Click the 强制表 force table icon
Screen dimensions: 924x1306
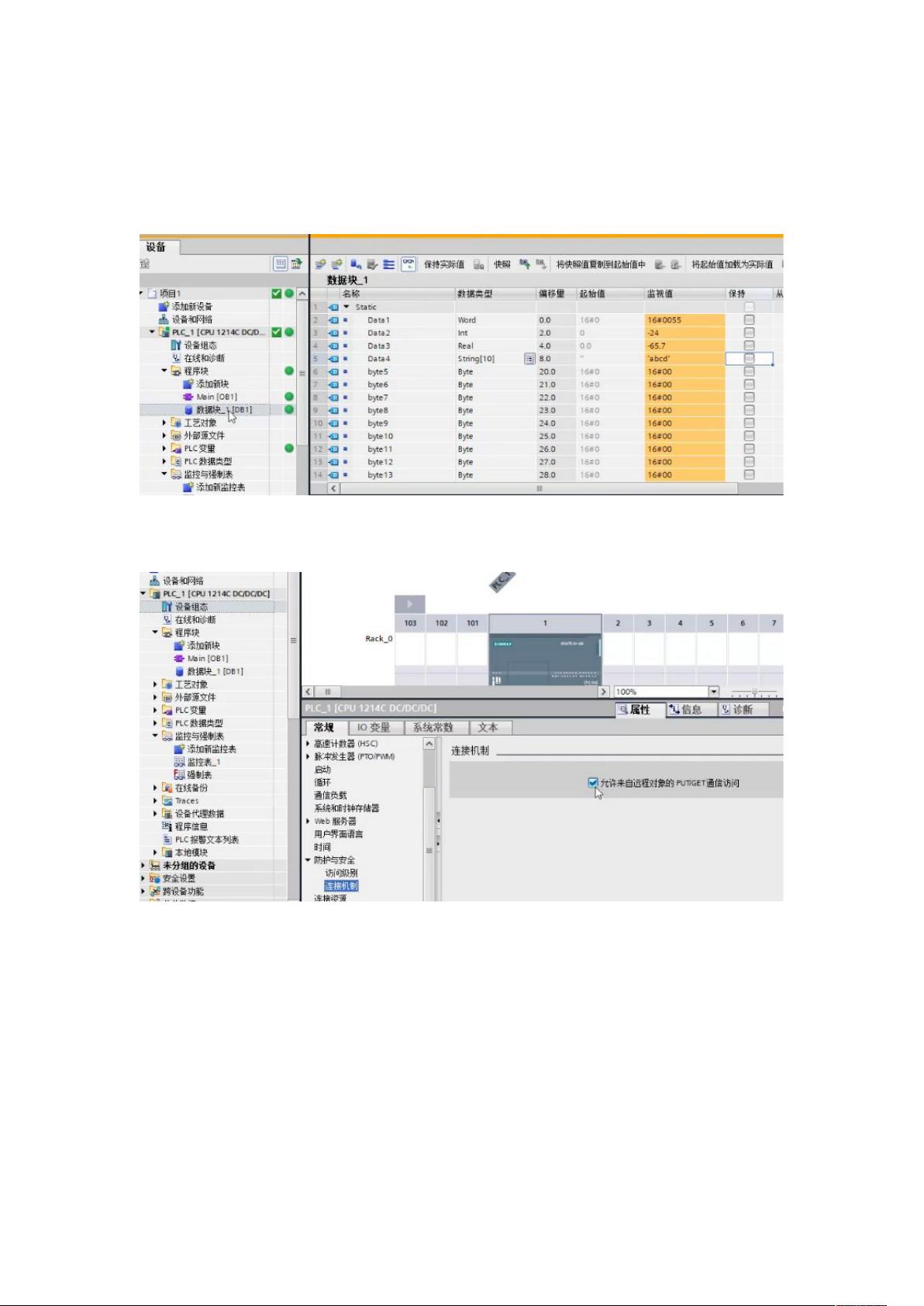coord(179,775)
